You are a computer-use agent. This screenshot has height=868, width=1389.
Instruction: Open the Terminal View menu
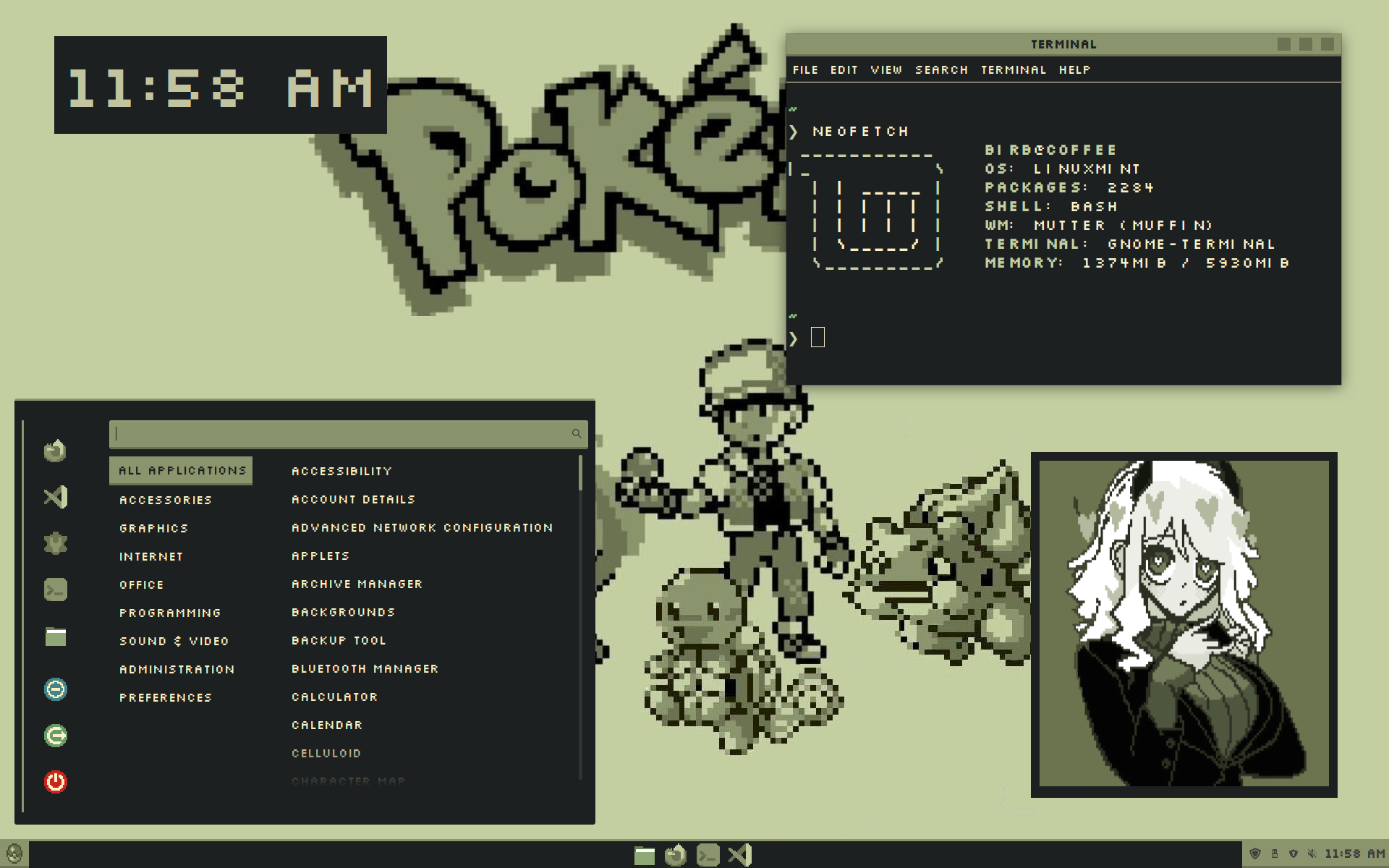point(886,69)
